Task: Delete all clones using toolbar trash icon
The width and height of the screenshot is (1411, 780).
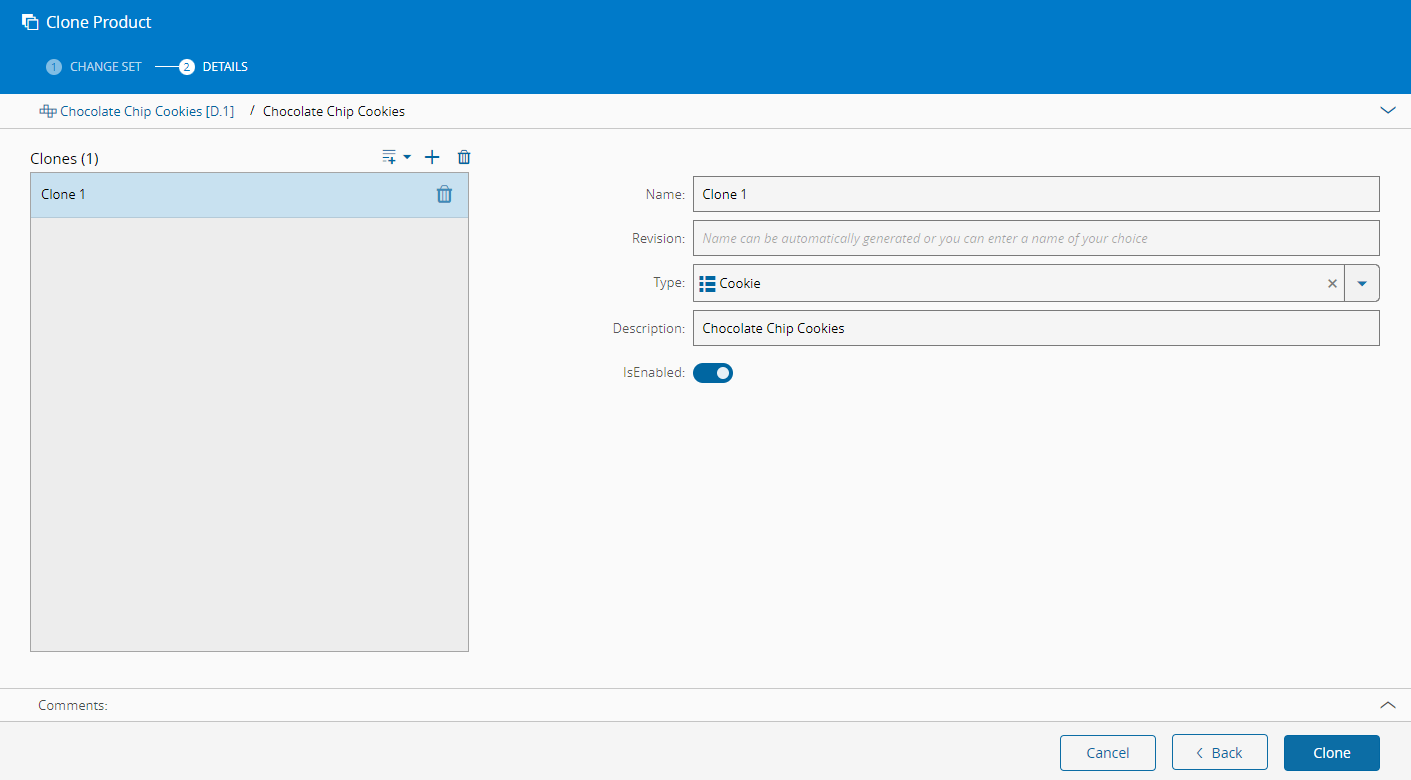Action: pyautogui.click(x=464, y=157)
